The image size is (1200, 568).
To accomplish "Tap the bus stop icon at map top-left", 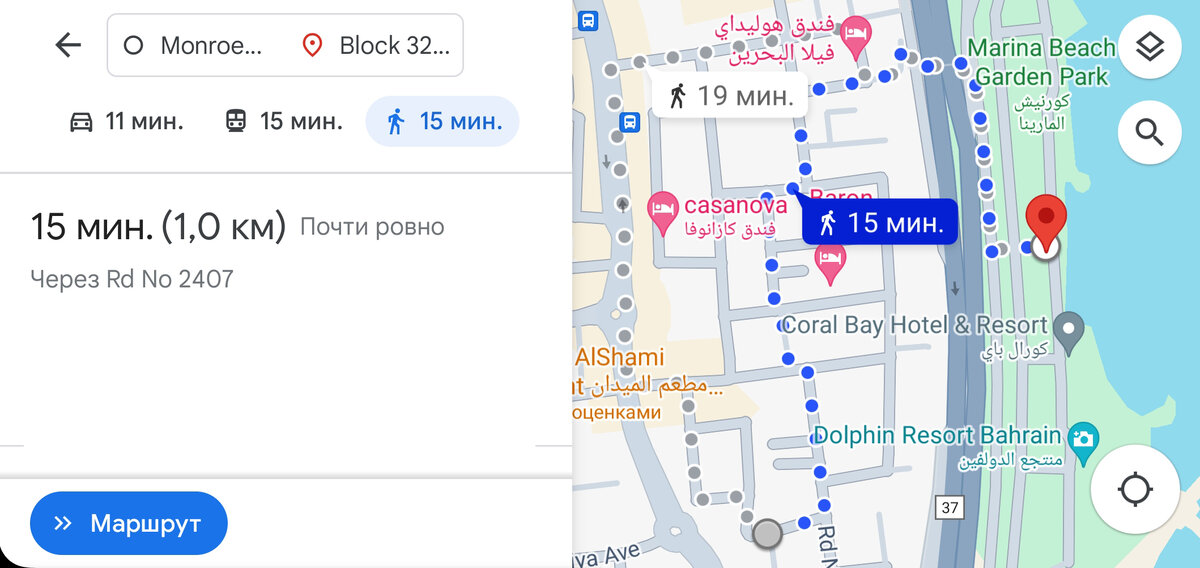I will [x=589, y=18].
